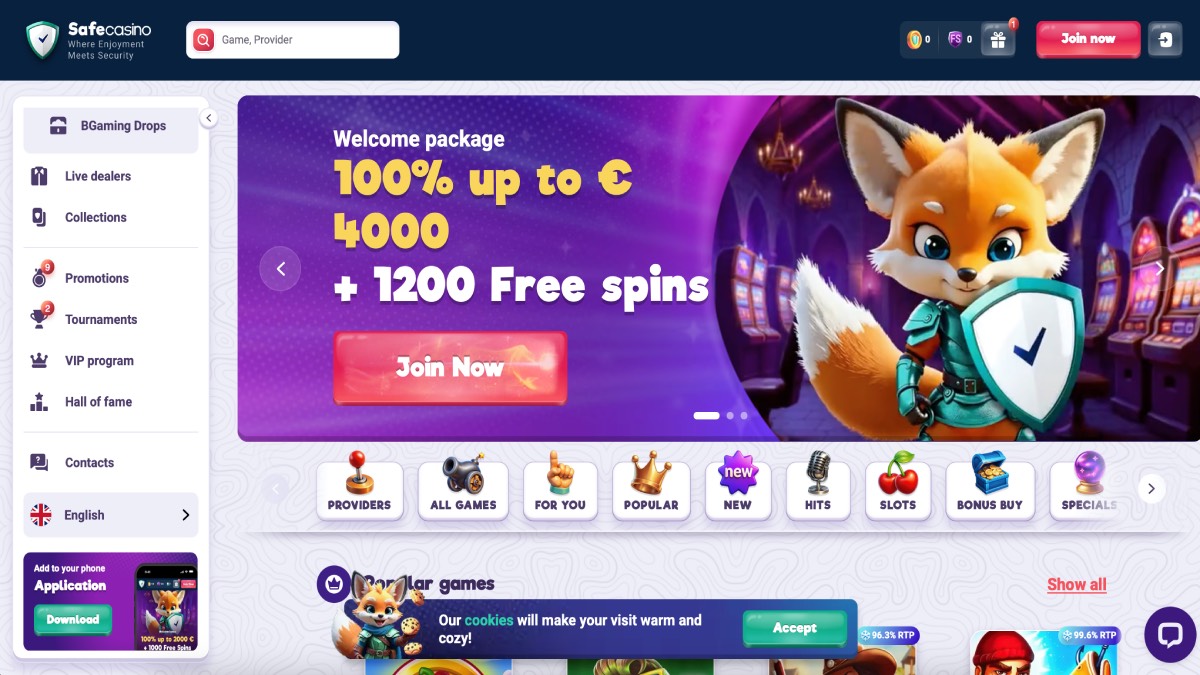This screenshot has height=675, width=1200.
Task: Collapse the left sidebar panel
Action: pyautogui.click(x=209, y=118)
